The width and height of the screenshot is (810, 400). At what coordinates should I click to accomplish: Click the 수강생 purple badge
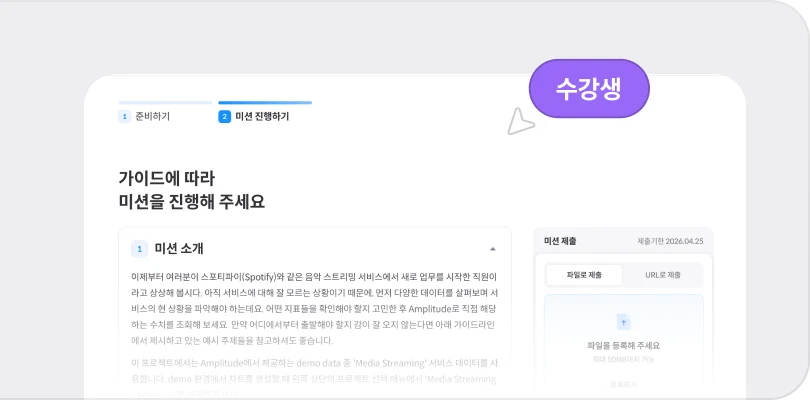point(589,89)
